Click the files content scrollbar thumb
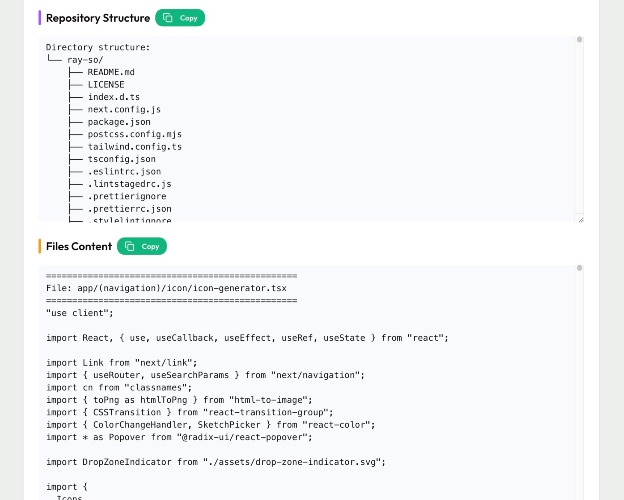The image size is (624, 500). pos(579,268)
